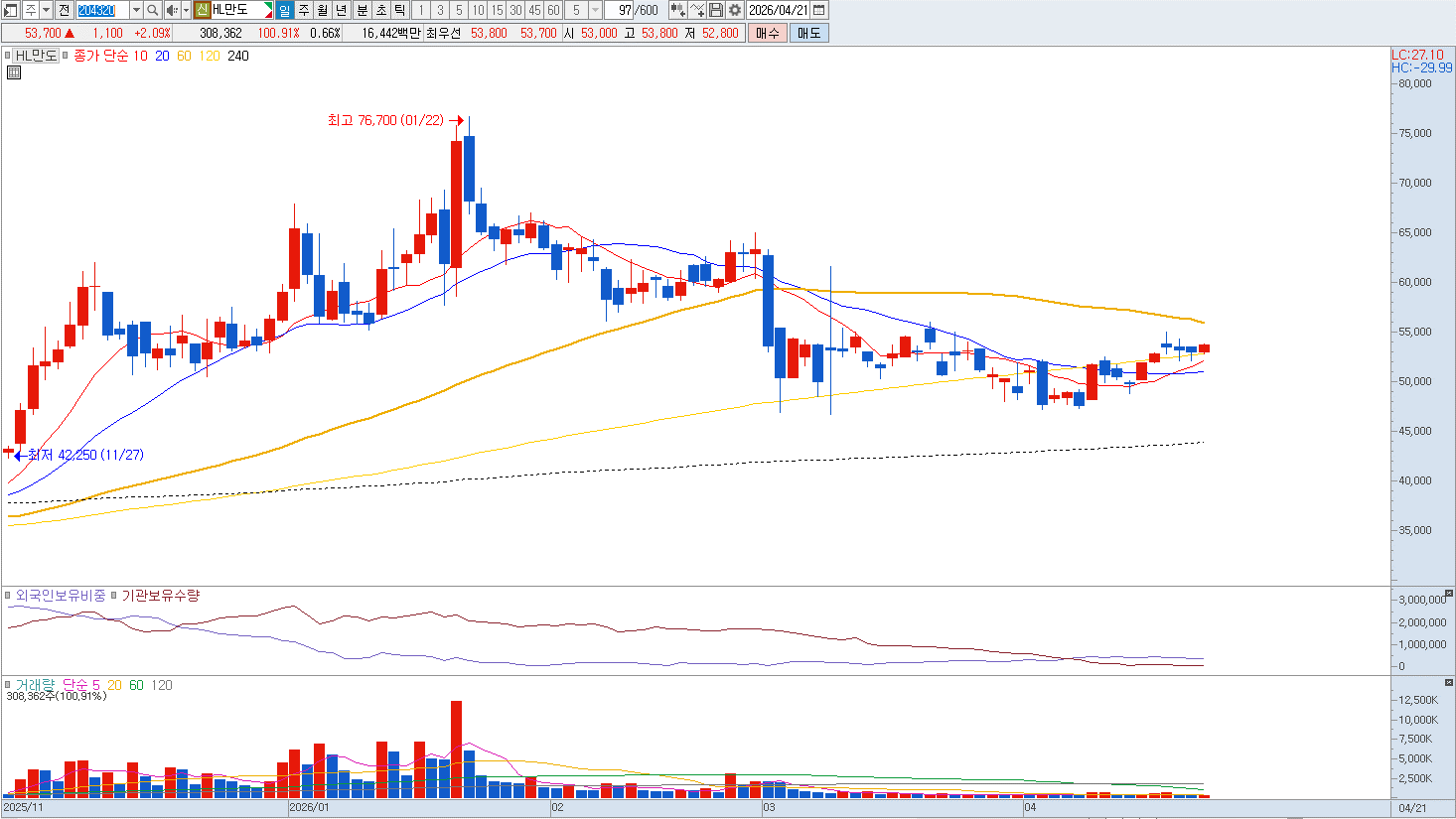Switch to monthly (월) chart period

[x=323, y=10]
